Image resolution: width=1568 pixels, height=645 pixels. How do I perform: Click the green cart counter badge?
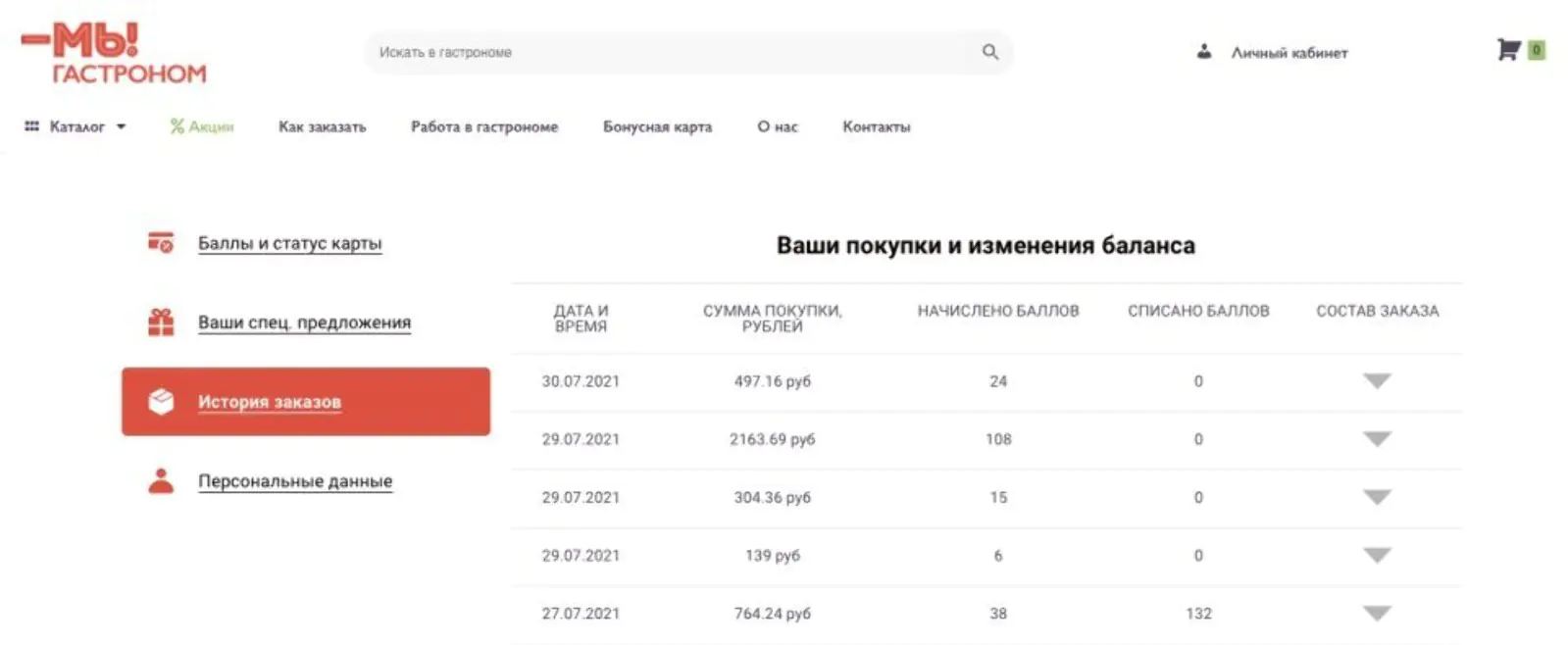(x=1537, y=49)
